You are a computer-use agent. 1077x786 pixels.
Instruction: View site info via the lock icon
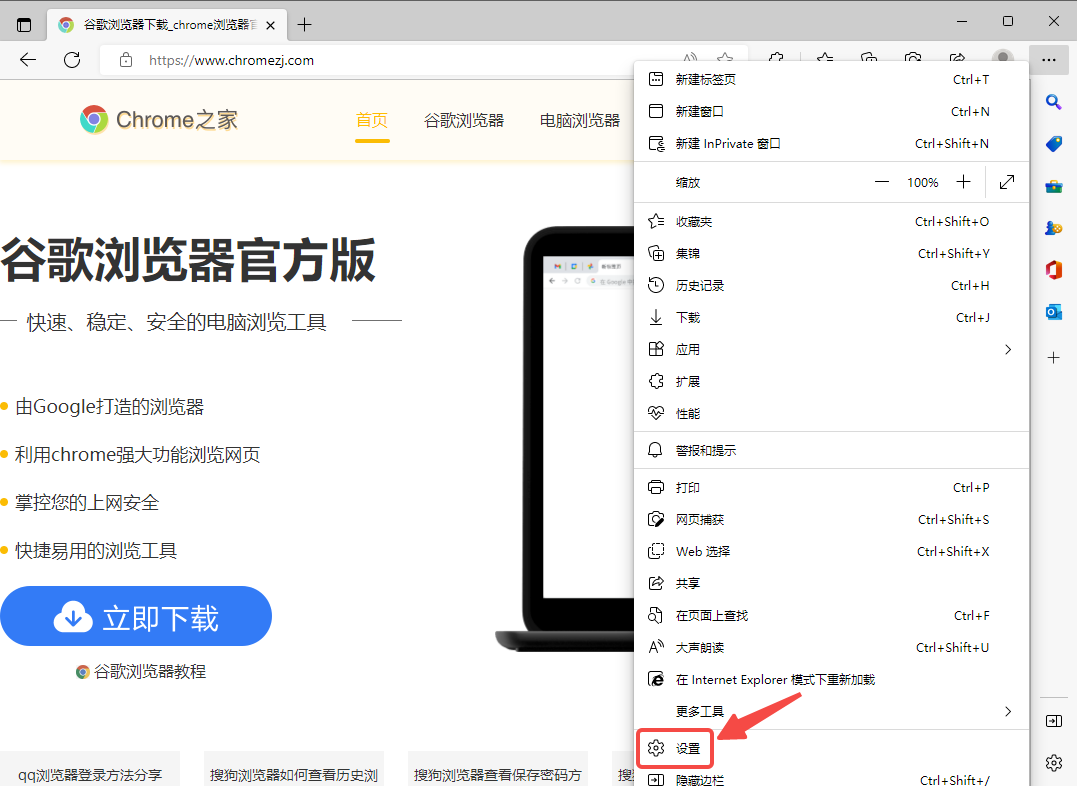coord(126,60)
